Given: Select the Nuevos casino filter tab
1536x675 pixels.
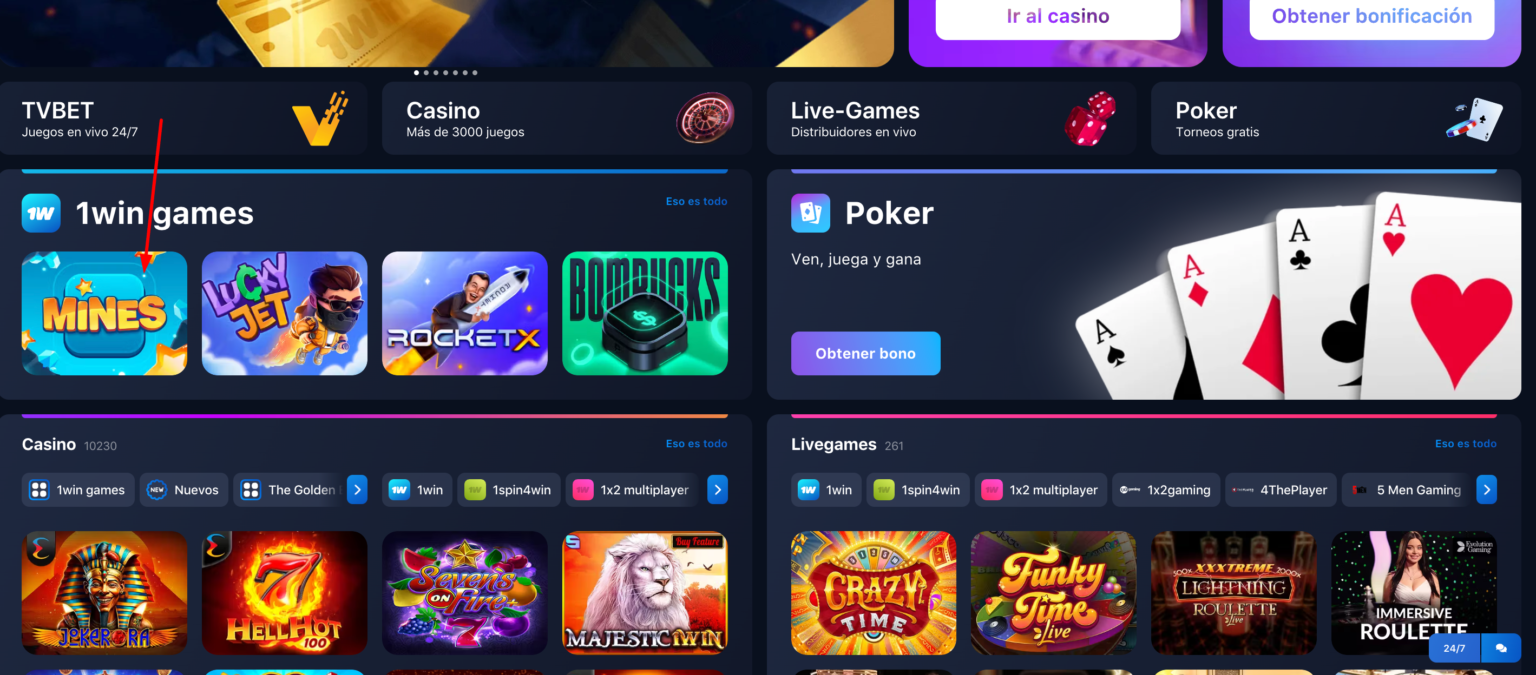Looking at the screenshot, I should [x=184, y=490].
